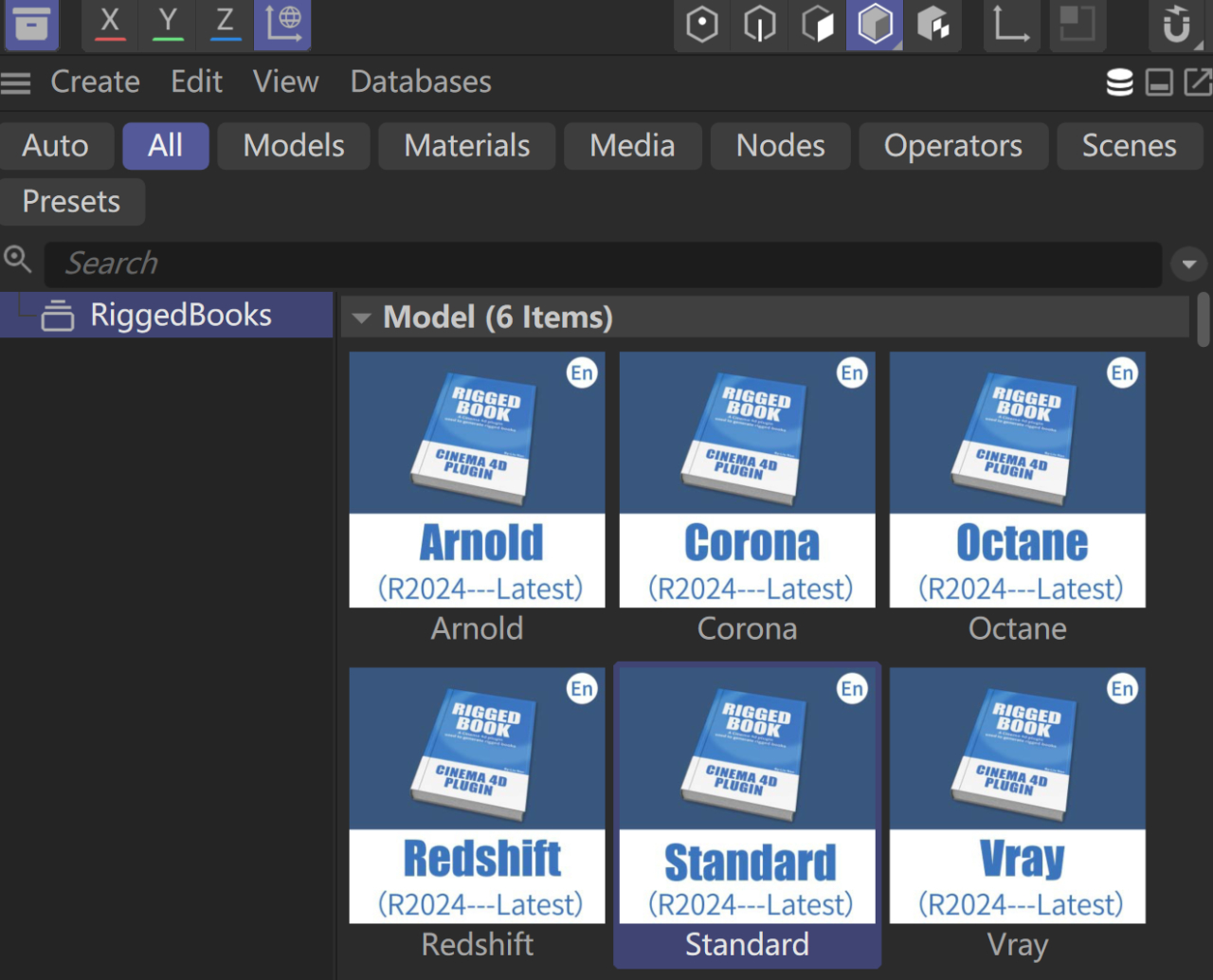
Task: Collapse the Model items group header
Action: pos(361,318)
